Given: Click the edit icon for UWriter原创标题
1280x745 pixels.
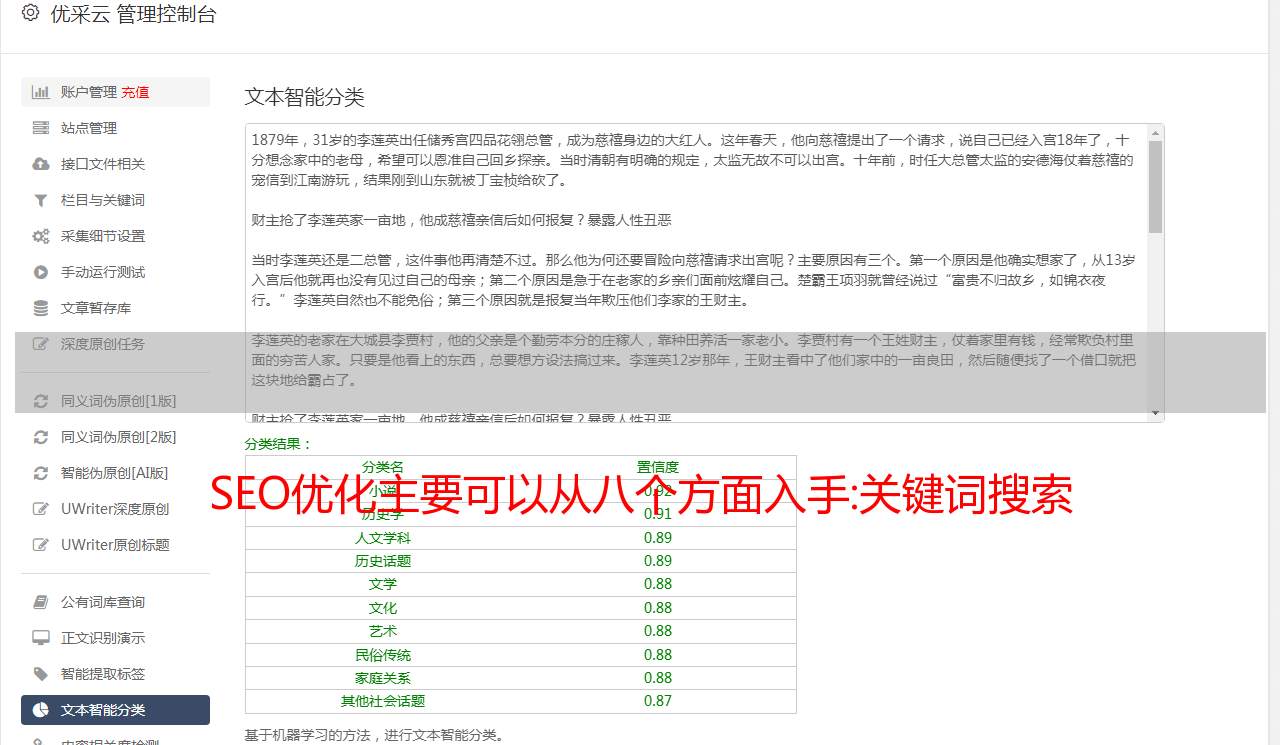Looking at the screenshot, I should [x=41, y=545].
